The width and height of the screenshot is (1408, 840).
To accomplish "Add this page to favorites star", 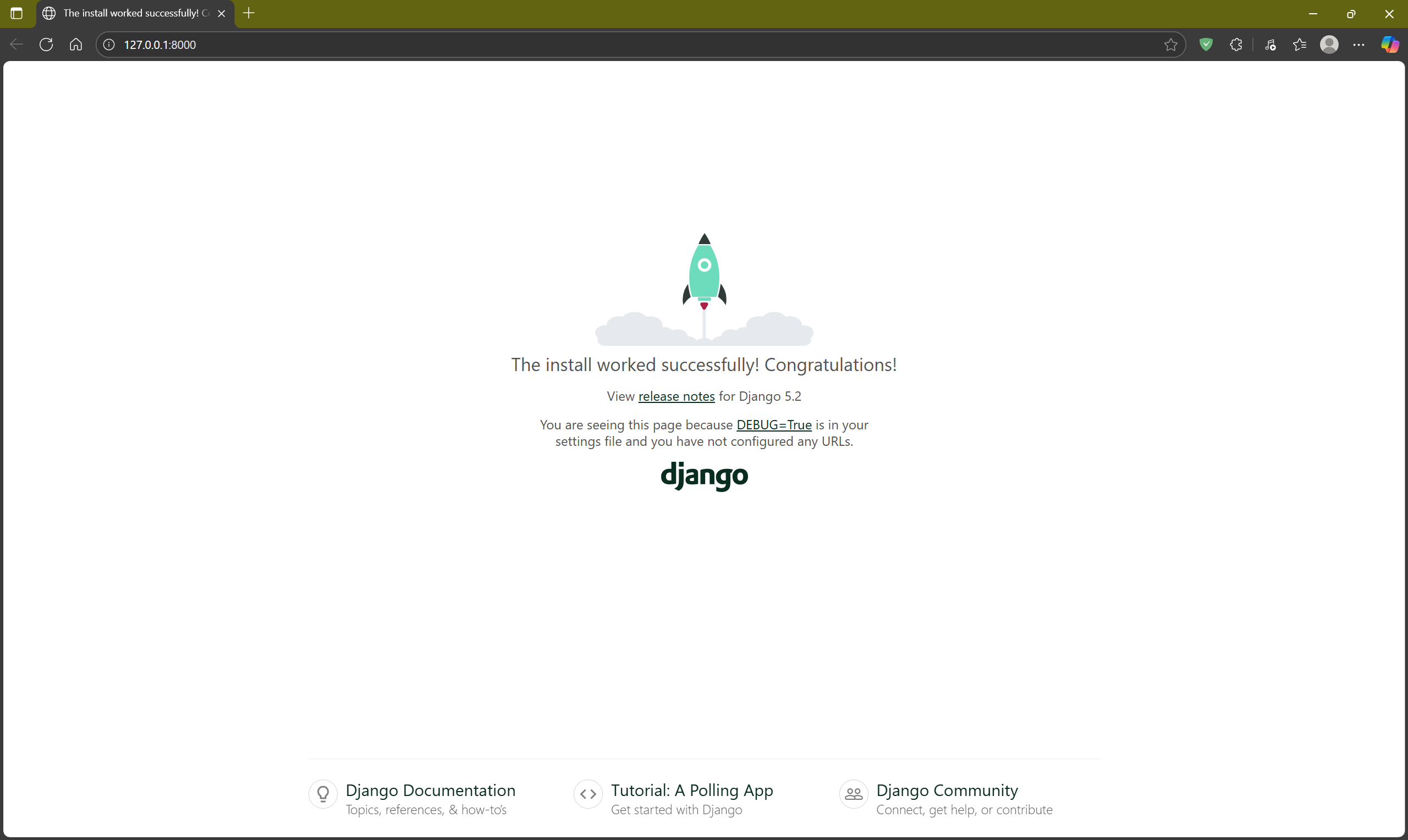I will coord(1171,45).
